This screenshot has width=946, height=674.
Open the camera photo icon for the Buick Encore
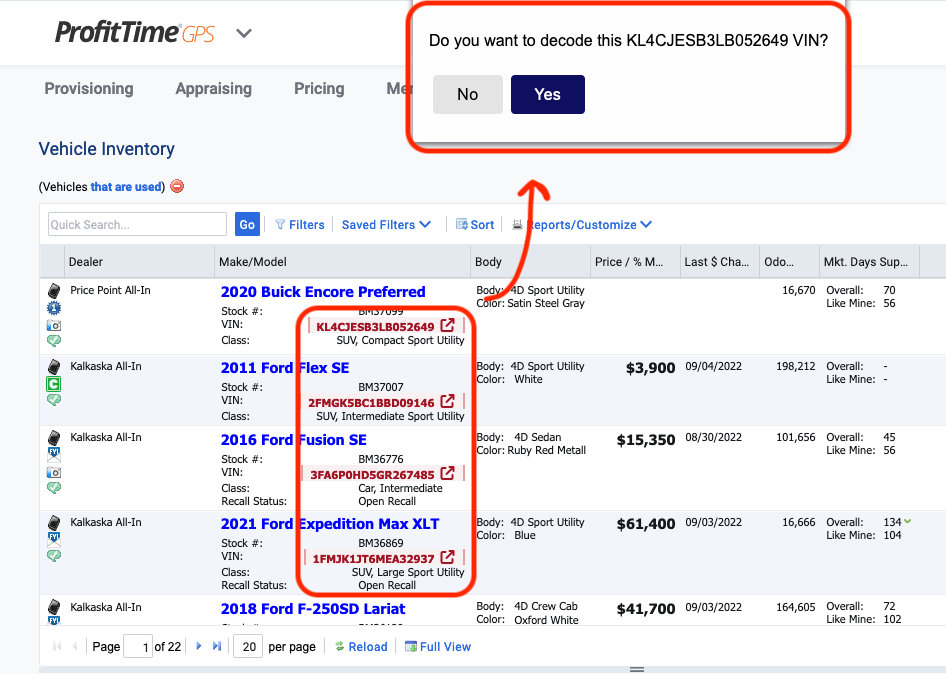coord(54,326)
